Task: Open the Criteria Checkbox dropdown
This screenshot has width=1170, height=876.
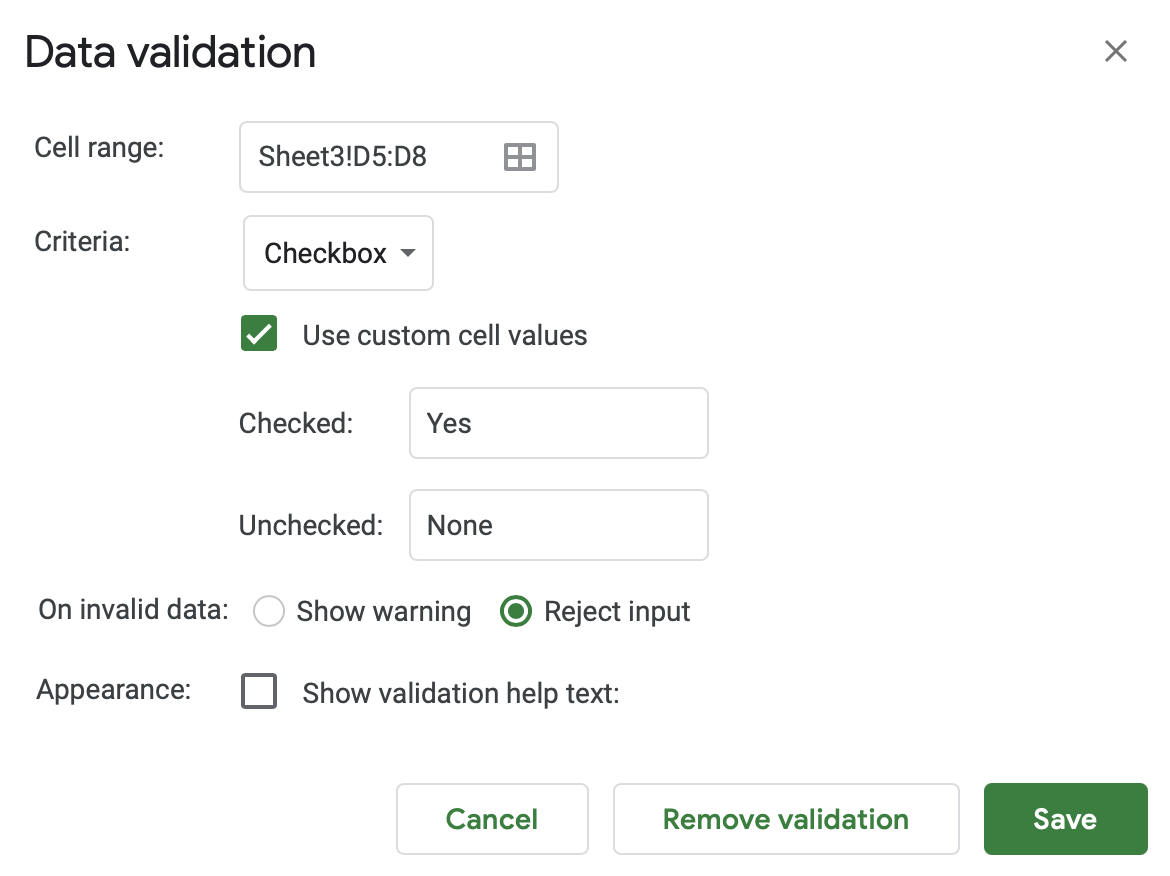Action: pyautogui.click(x=338, y=254)
